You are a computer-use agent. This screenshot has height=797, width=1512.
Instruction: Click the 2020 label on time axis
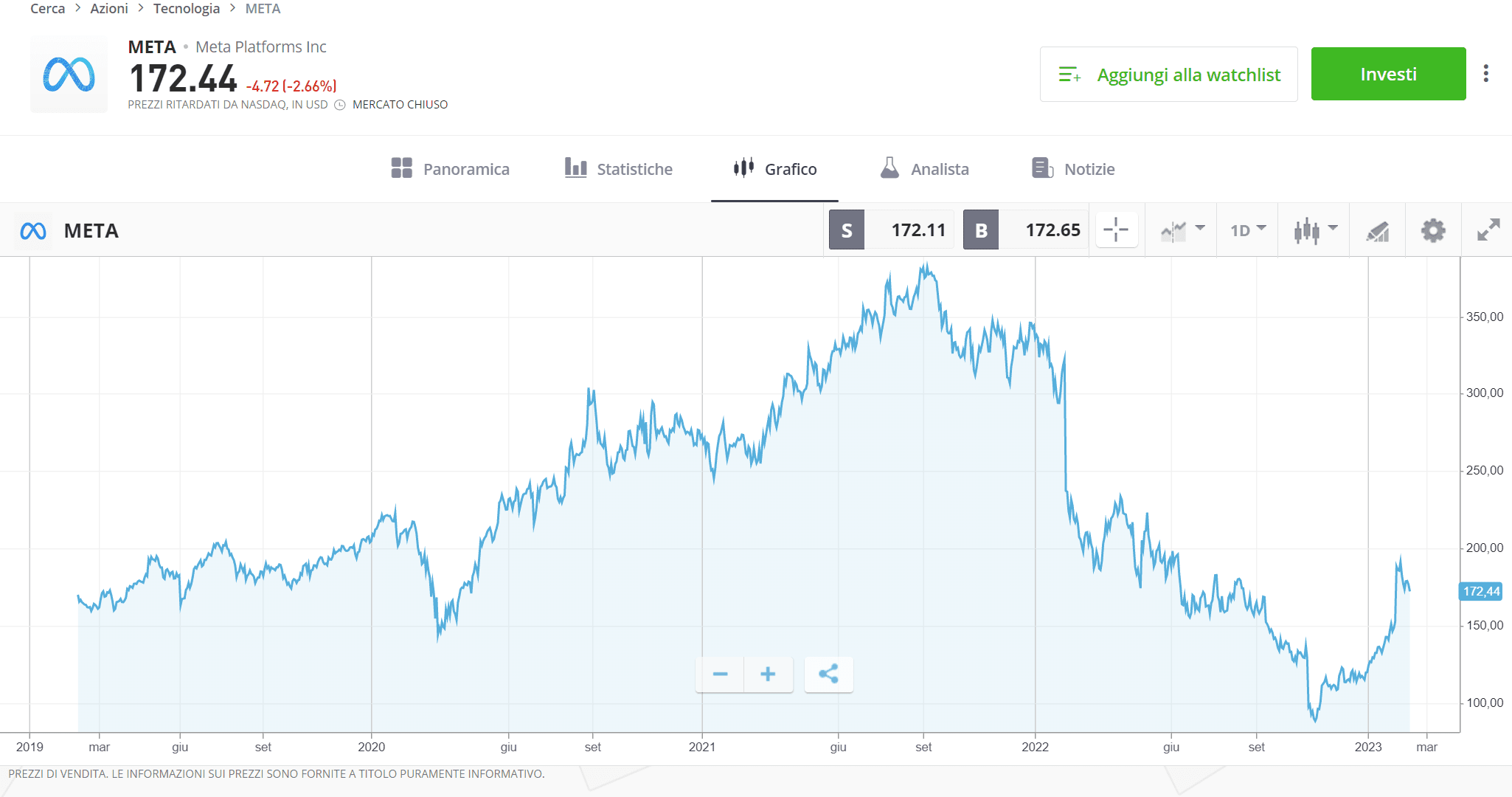pyautogui.click(x=371, y=747)
